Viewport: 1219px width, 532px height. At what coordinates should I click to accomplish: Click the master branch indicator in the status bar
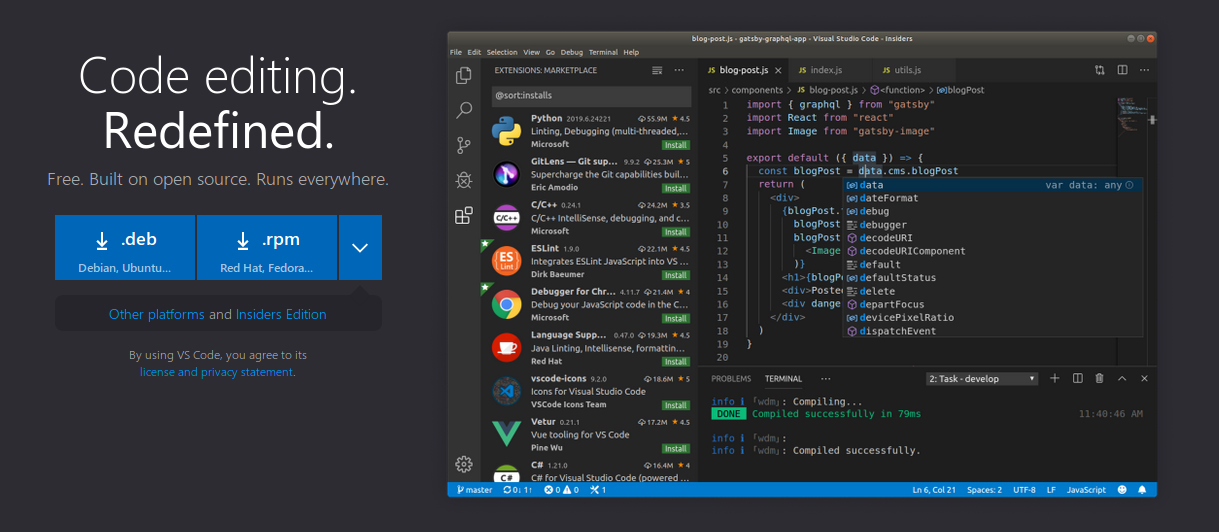pos(475,490)
